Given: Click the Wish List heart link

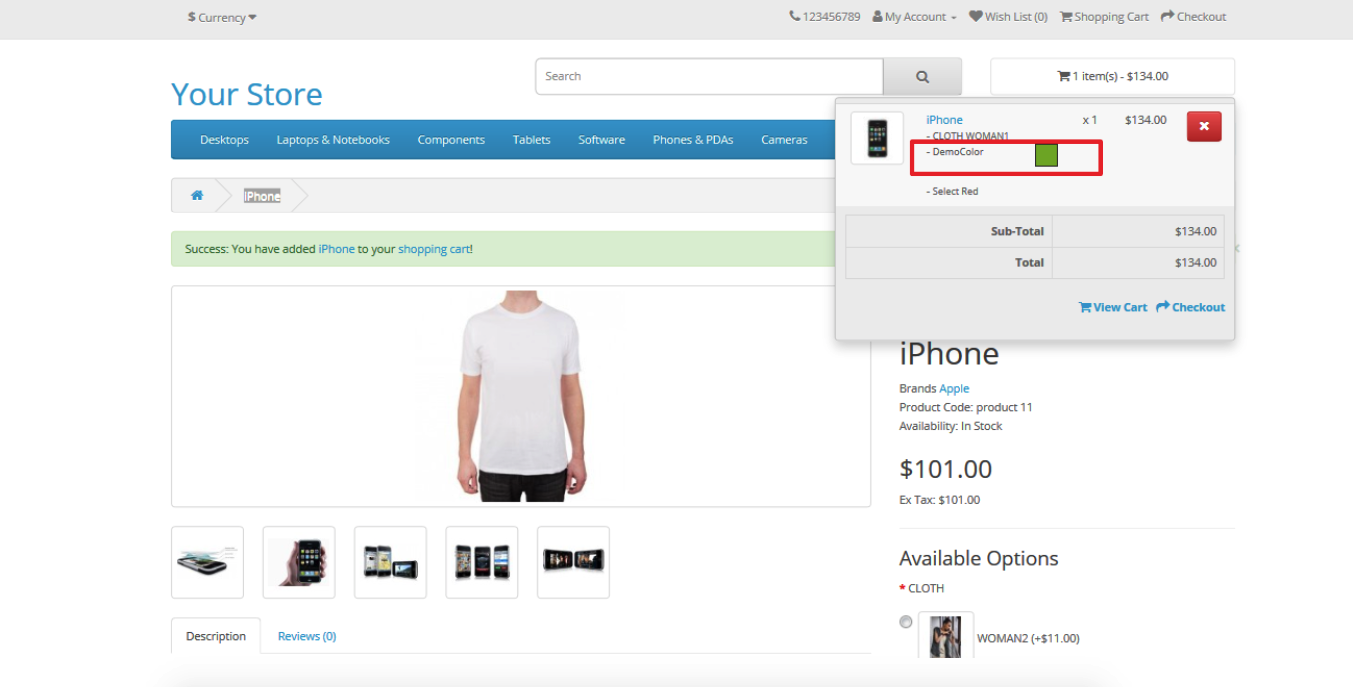Looking at the screenshot, I should 1008,17.
